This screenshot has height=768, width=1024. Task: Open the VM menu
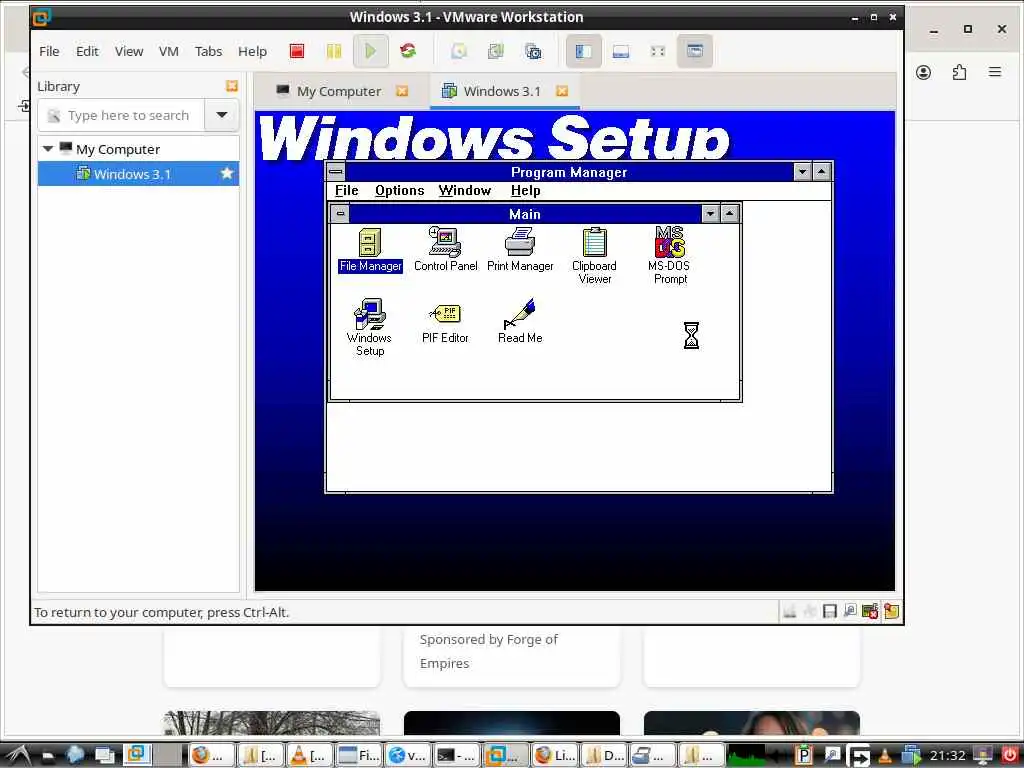pos(168,51)
